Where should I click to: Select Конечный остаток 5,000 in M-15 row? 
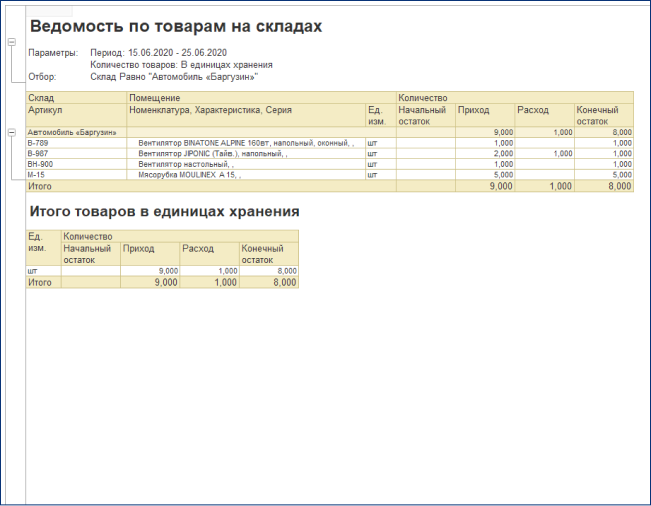click(x=604, y=175)
